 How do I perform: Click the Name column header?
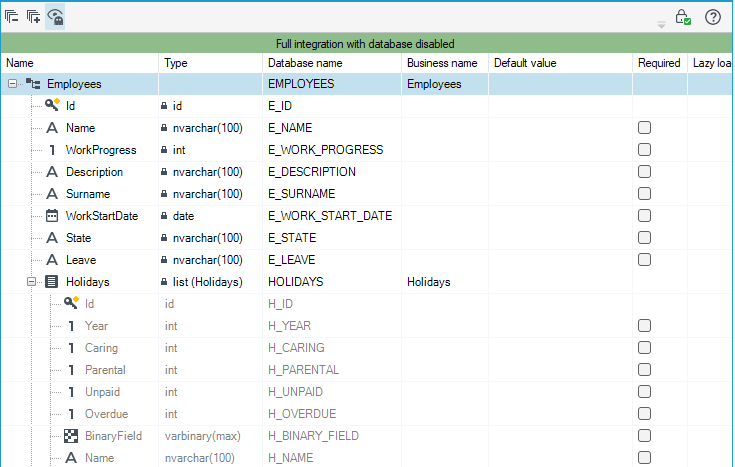[x=80, y=63]
